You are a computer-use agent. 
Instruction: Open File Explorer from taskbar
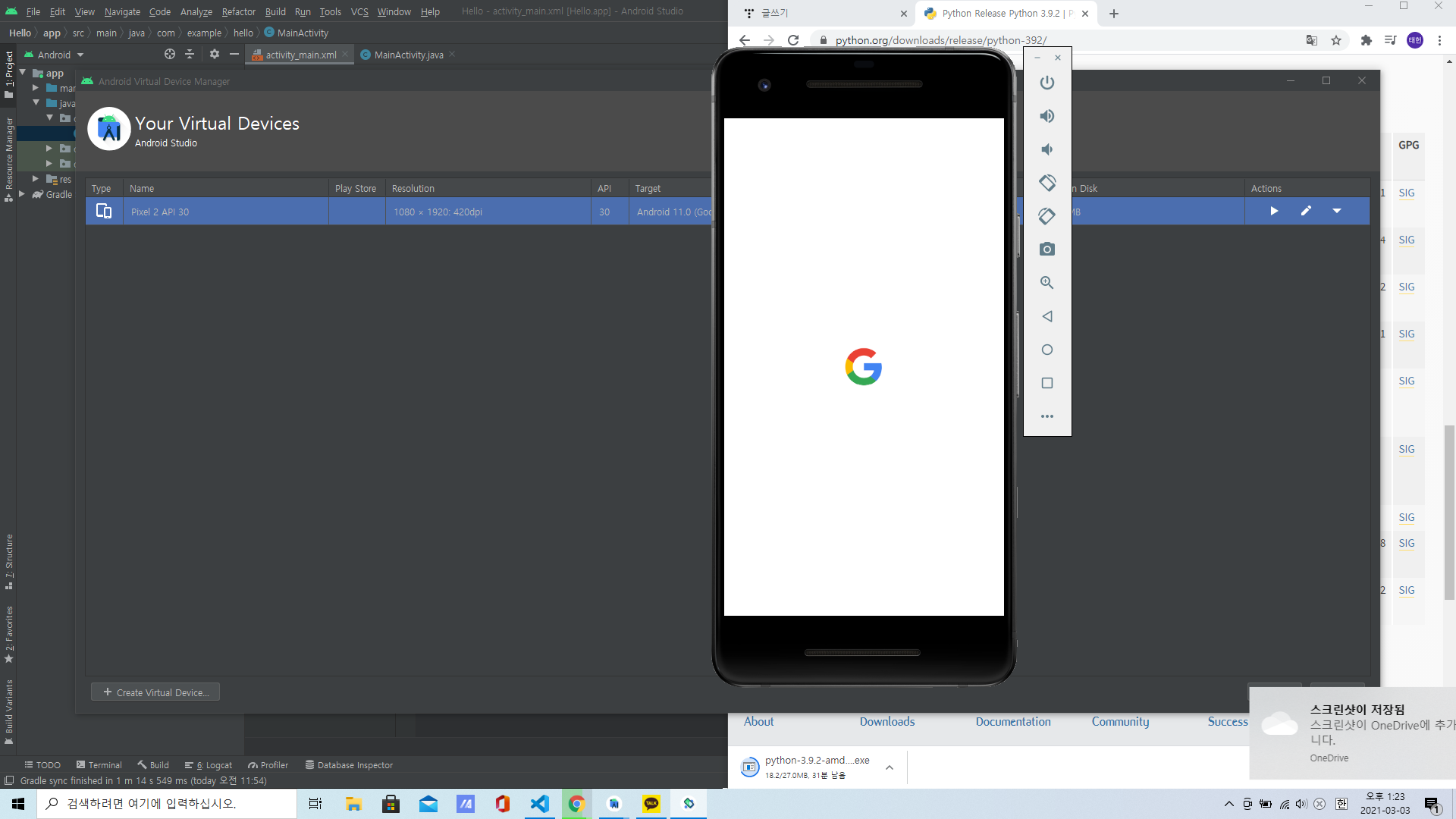[x=353, y=804]
